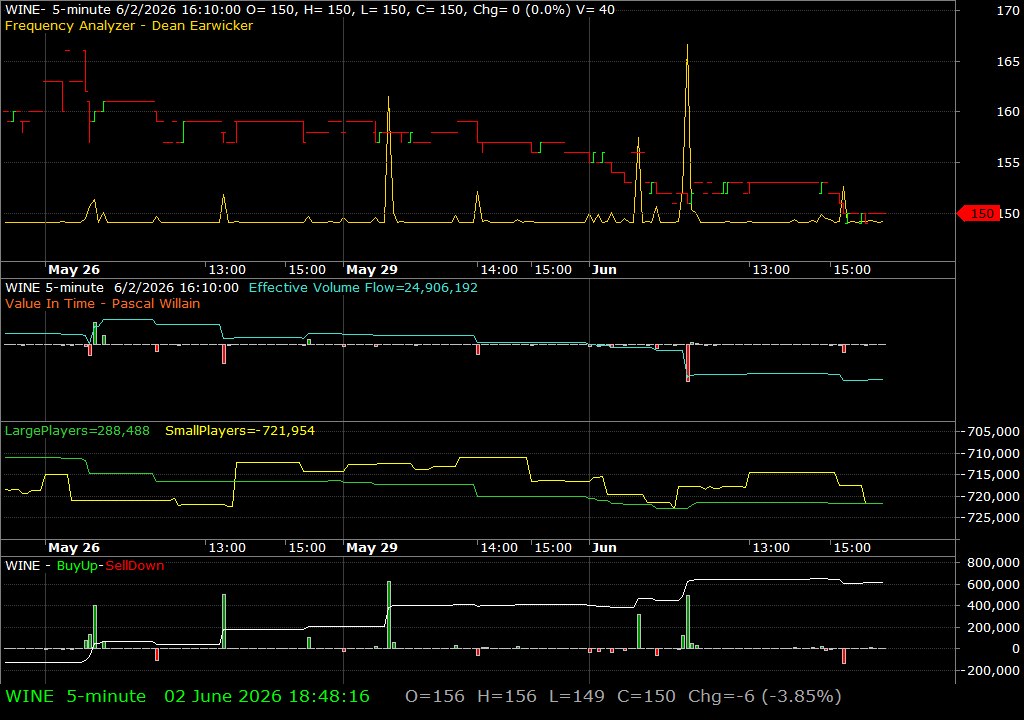Click the red 150 last-price marker
The height and width of the screenshot is (720, 1024).
pos(978,214)
